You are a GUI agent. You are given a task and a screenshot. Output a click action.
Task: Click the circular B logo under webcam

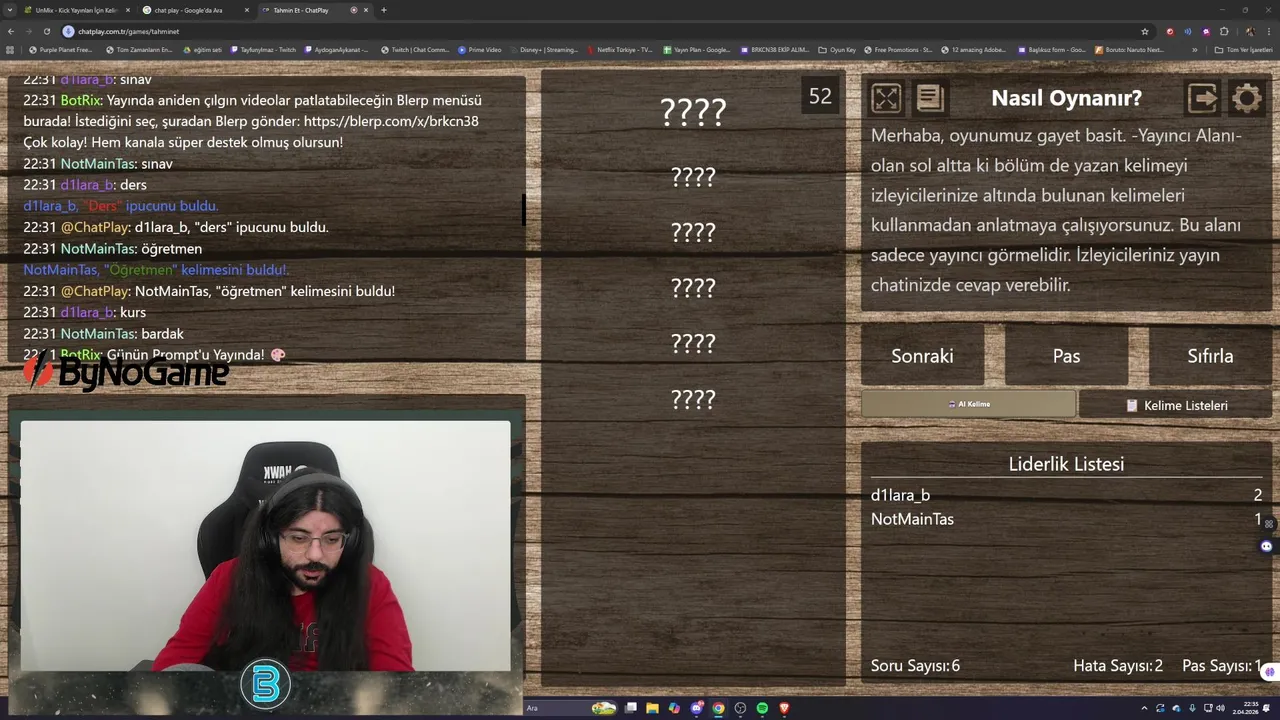(x=265, y=685)
